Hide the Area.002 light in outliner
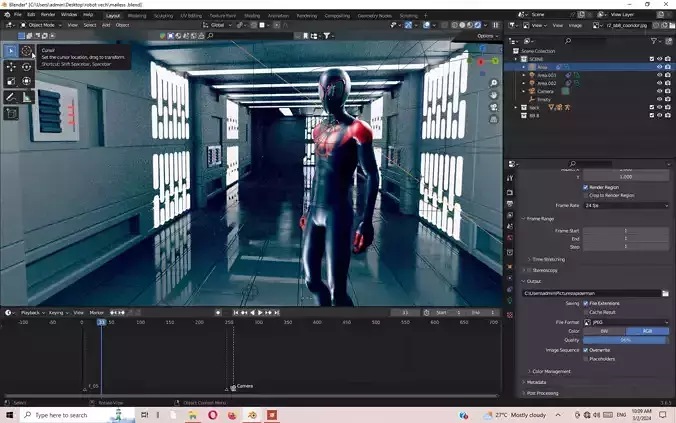The image size is (676, 423). click(x=659, y=83)
